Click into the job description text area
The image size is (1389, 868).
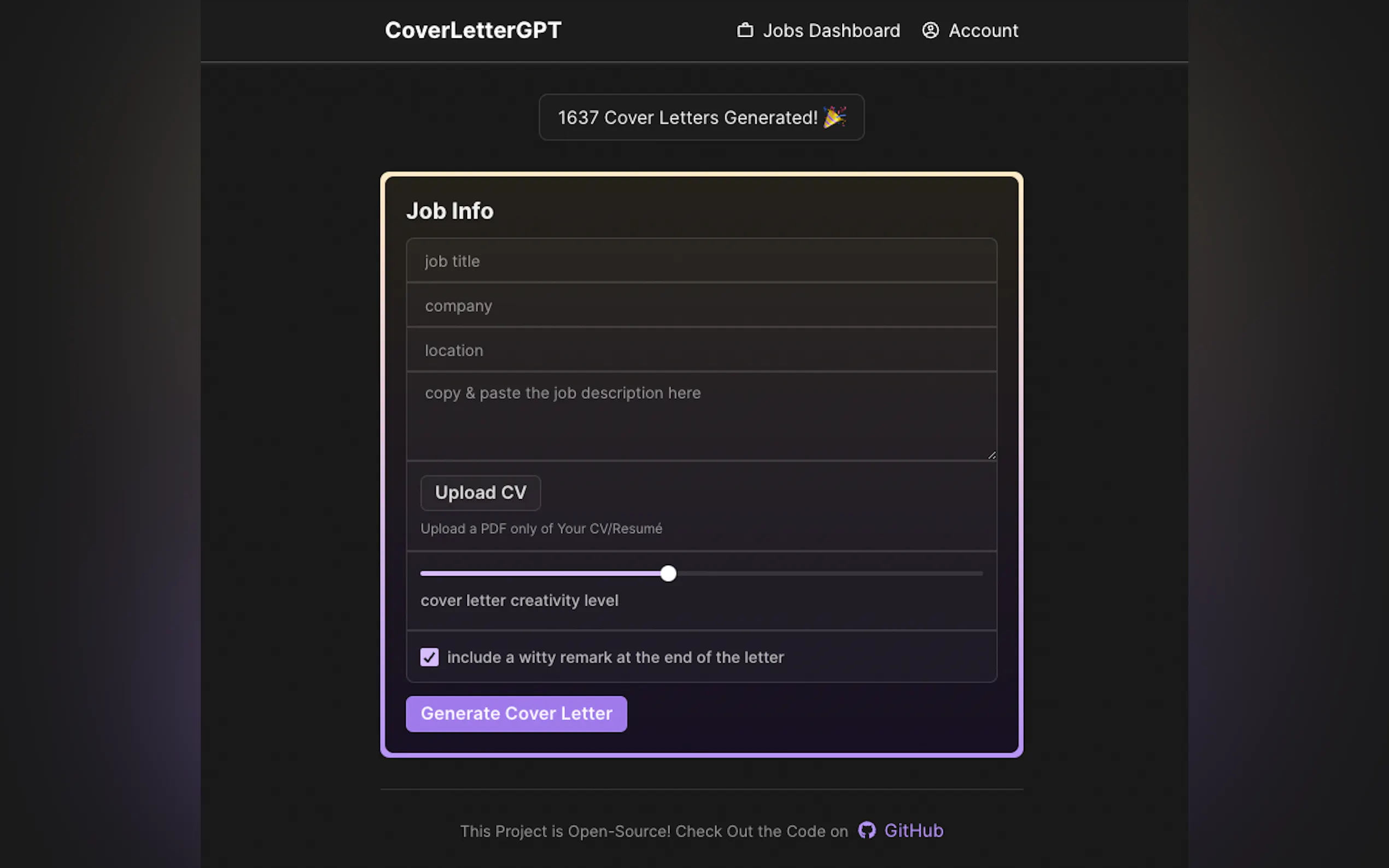pyautogui.click(x=701, y=416)
